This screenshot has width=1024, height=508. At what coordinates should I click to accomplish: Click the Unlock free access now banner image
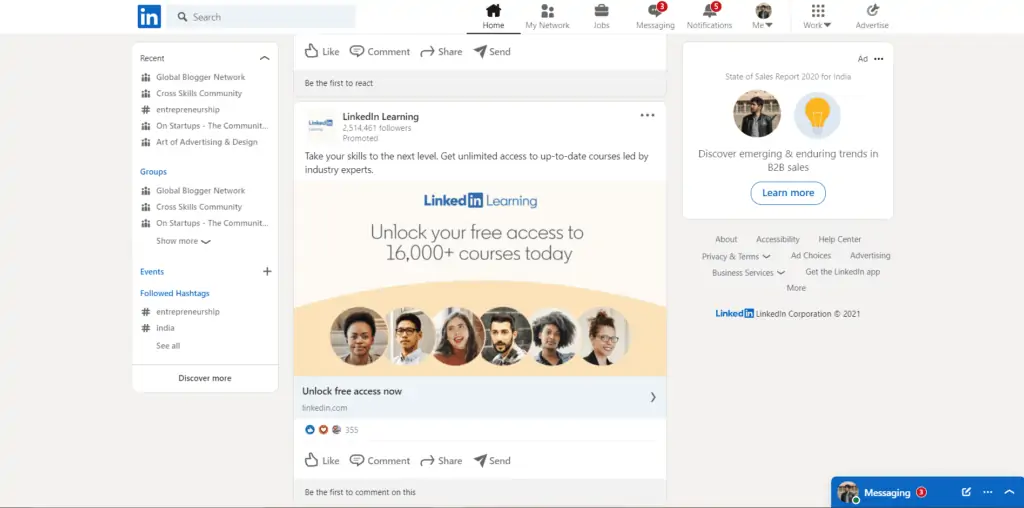pyautogui.click(x=479, y=278)
